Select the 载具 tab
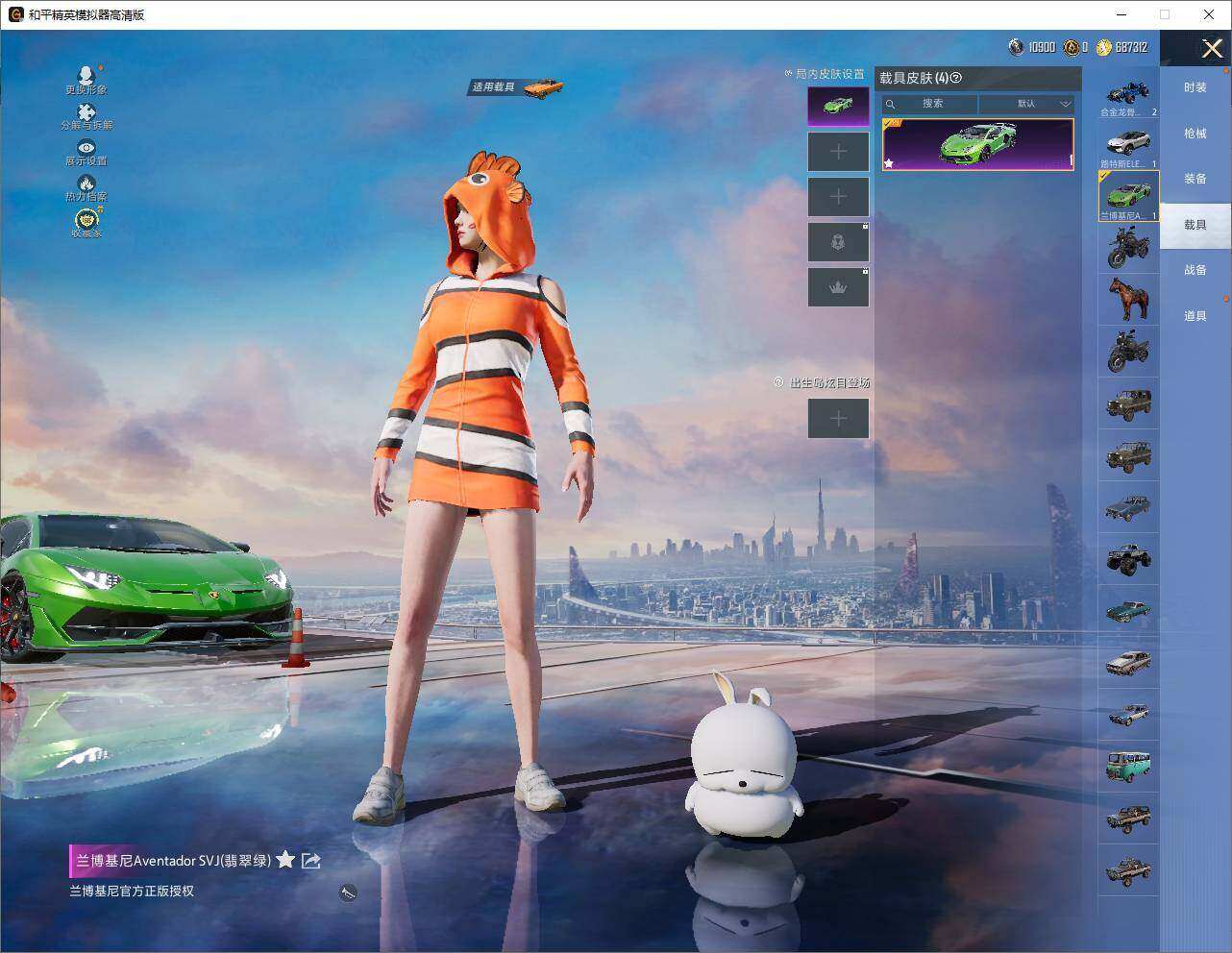 (1195, 225)
